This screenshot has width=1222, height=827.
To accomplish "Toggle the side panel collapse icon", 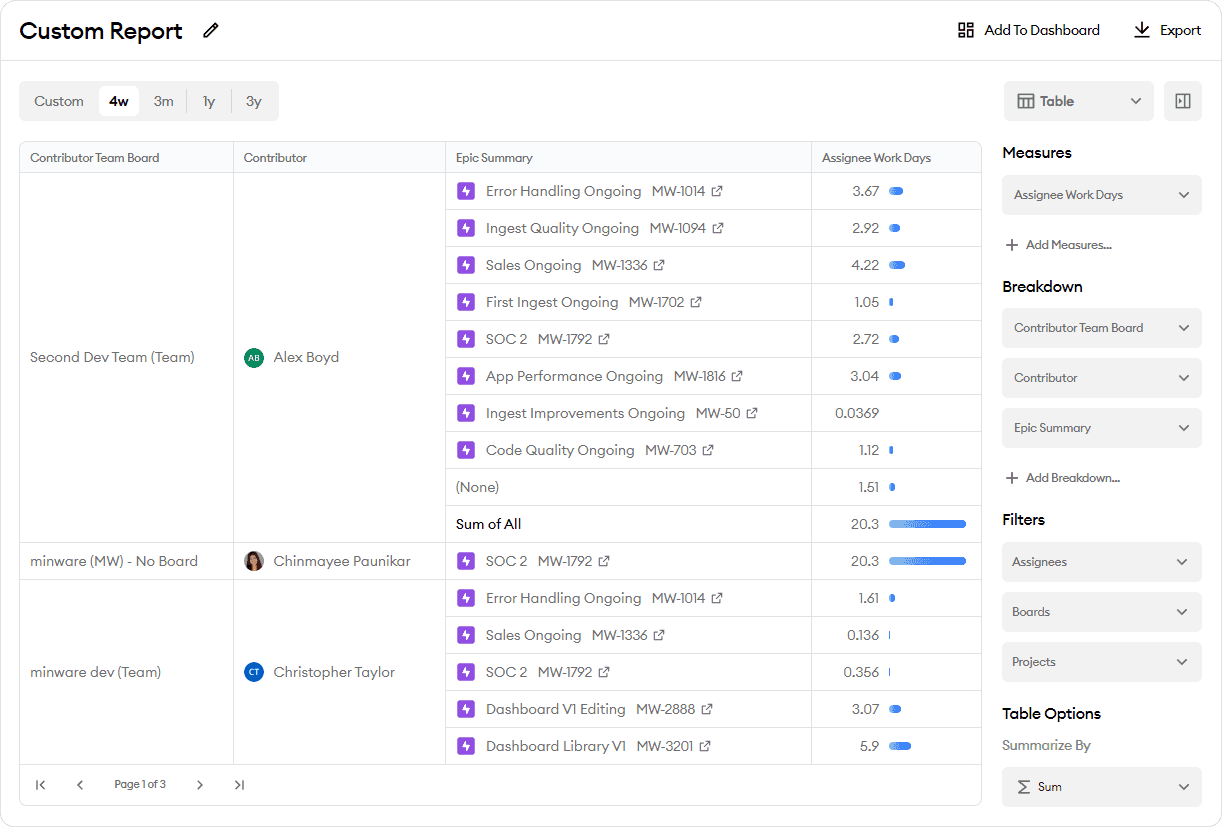I will [x=1183, y=101].
